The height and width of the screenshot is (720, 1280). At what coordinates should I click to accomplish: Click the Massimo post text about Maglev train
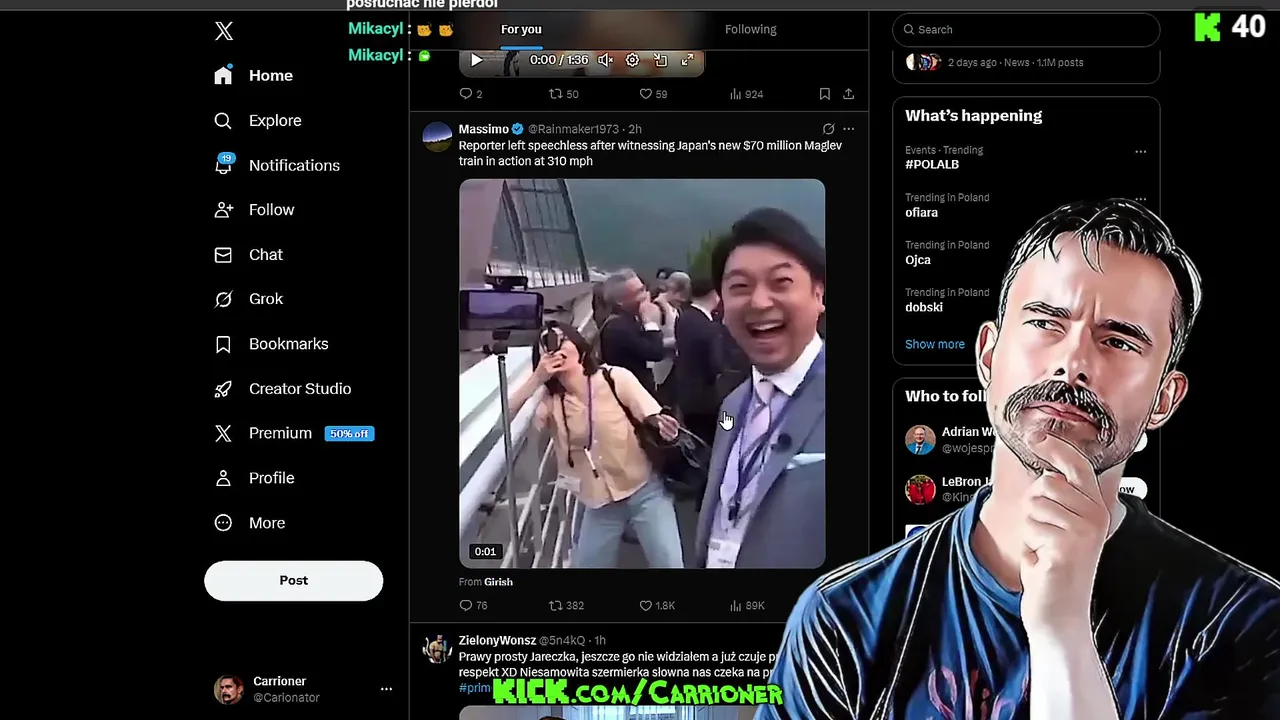tap(650, 154)
